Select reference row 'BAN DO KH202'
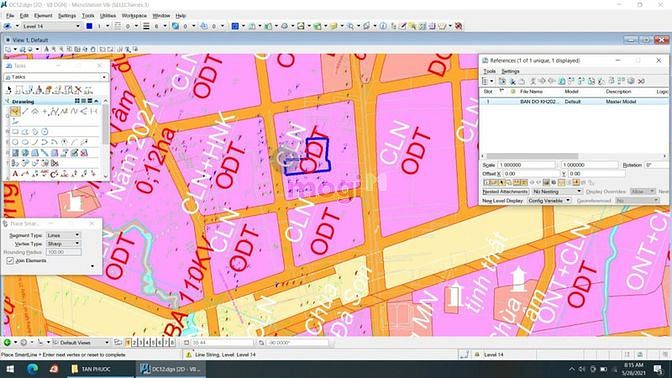672x378 pixels. pyautogui.click(x=574, y=102)
